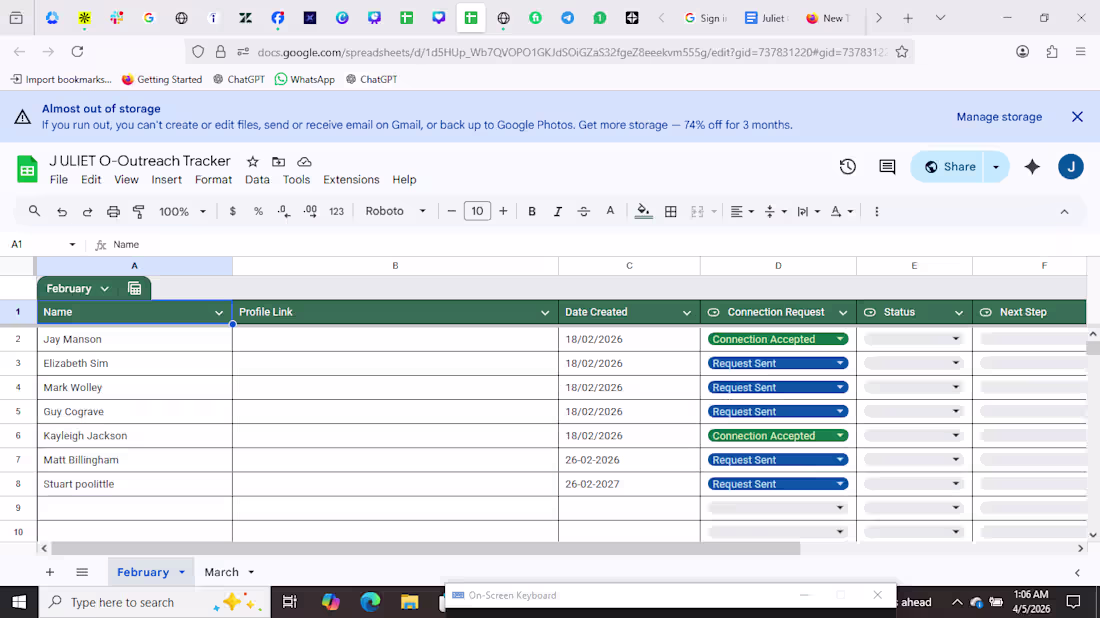
Task: Click the Manage storage link
Action: coord(998,117)
